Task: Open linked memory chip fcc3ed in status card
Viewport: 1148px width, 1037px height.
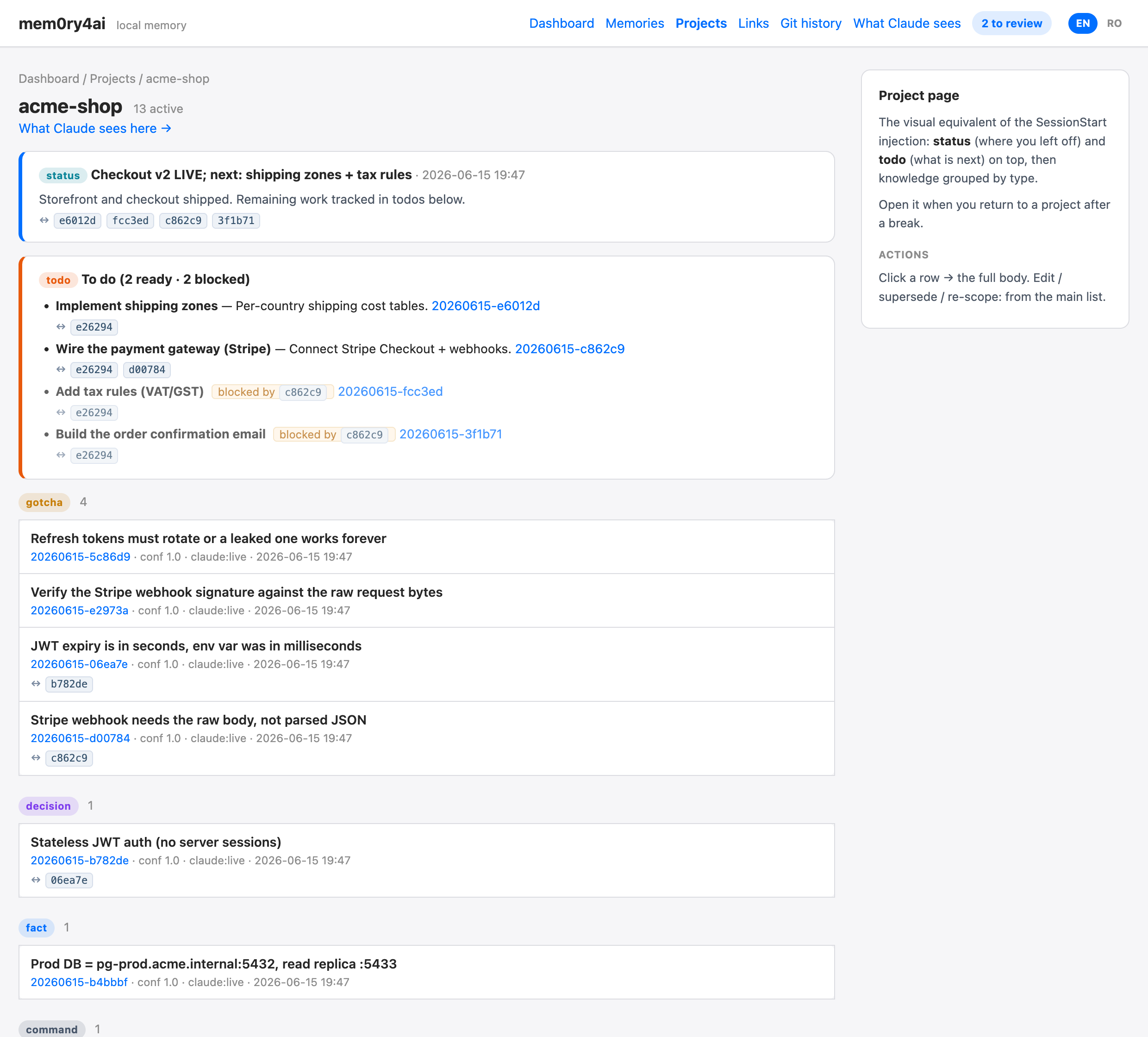Action: tap(131, 220)
